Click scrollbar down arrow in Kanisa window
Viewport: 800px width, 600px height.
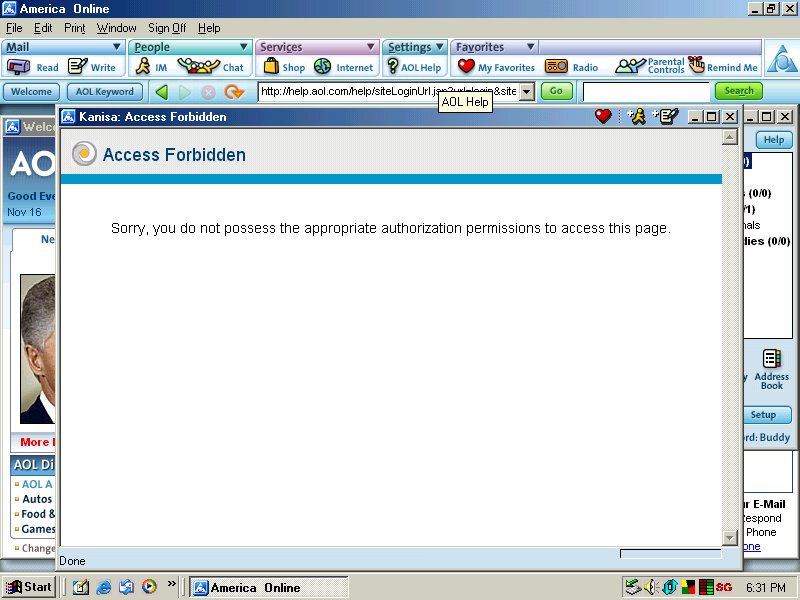tap(730, 538)
